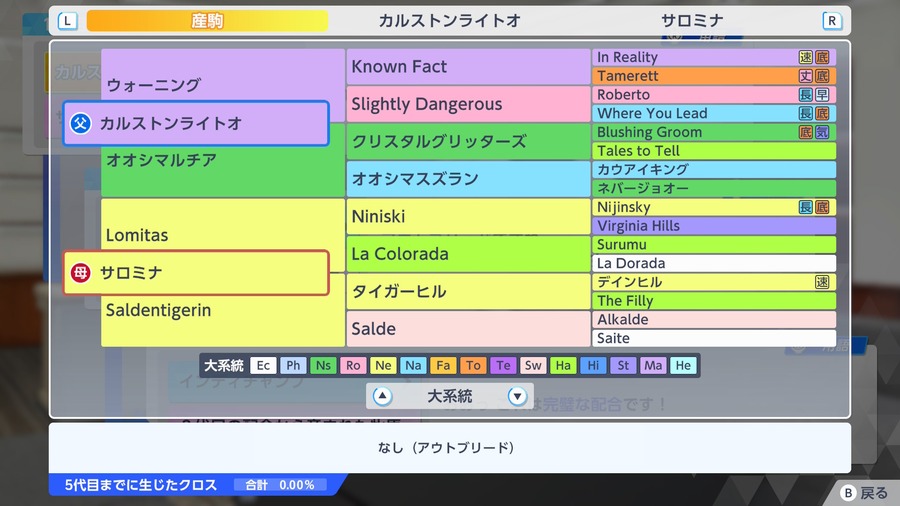The width and height of the screenshot is (900, 506).
Task: Click the 長 icon on Roberto row
Action: 806,95
